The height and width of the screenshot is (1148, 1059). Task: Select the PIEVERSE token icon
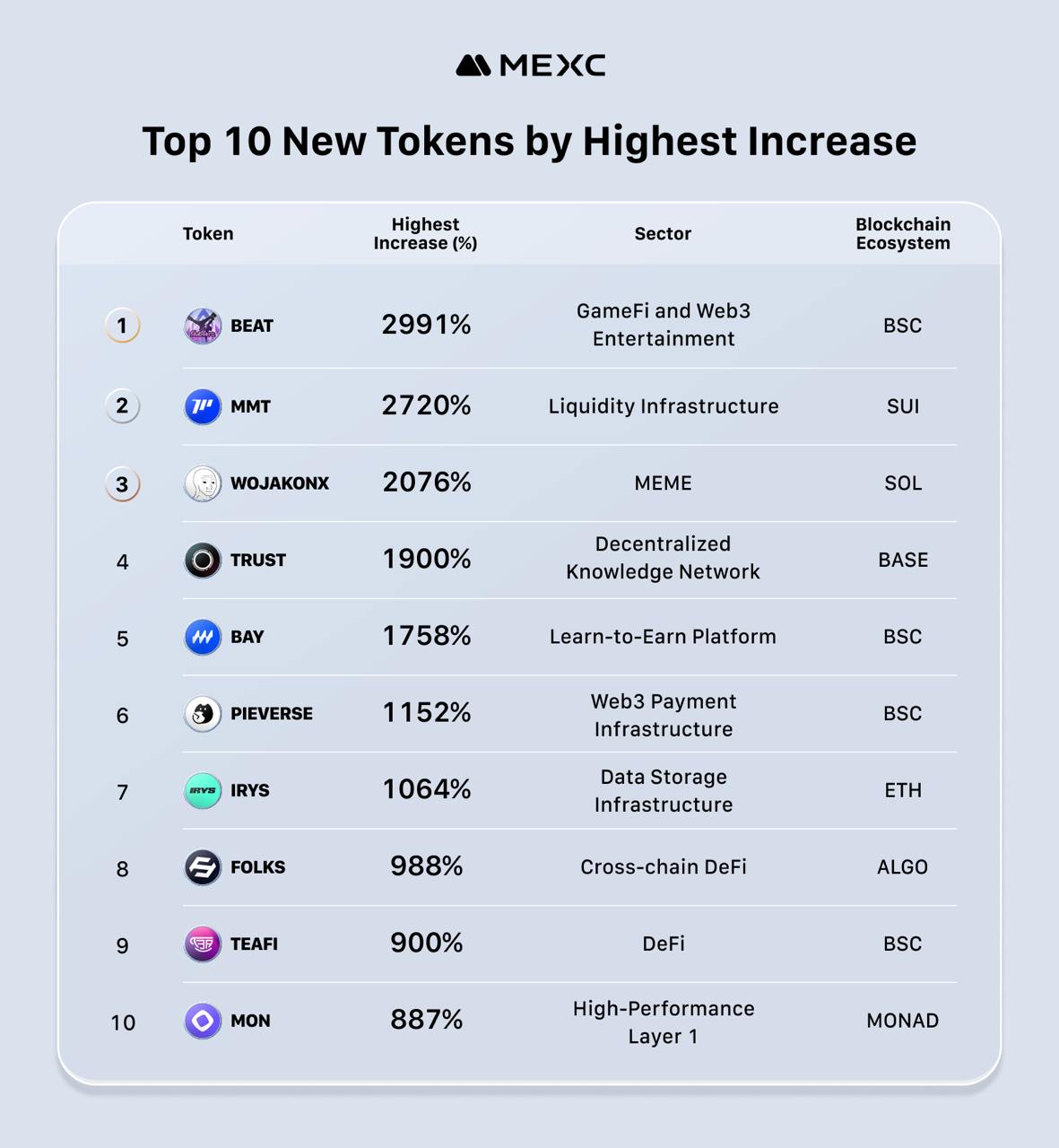[x=203, y=714]
